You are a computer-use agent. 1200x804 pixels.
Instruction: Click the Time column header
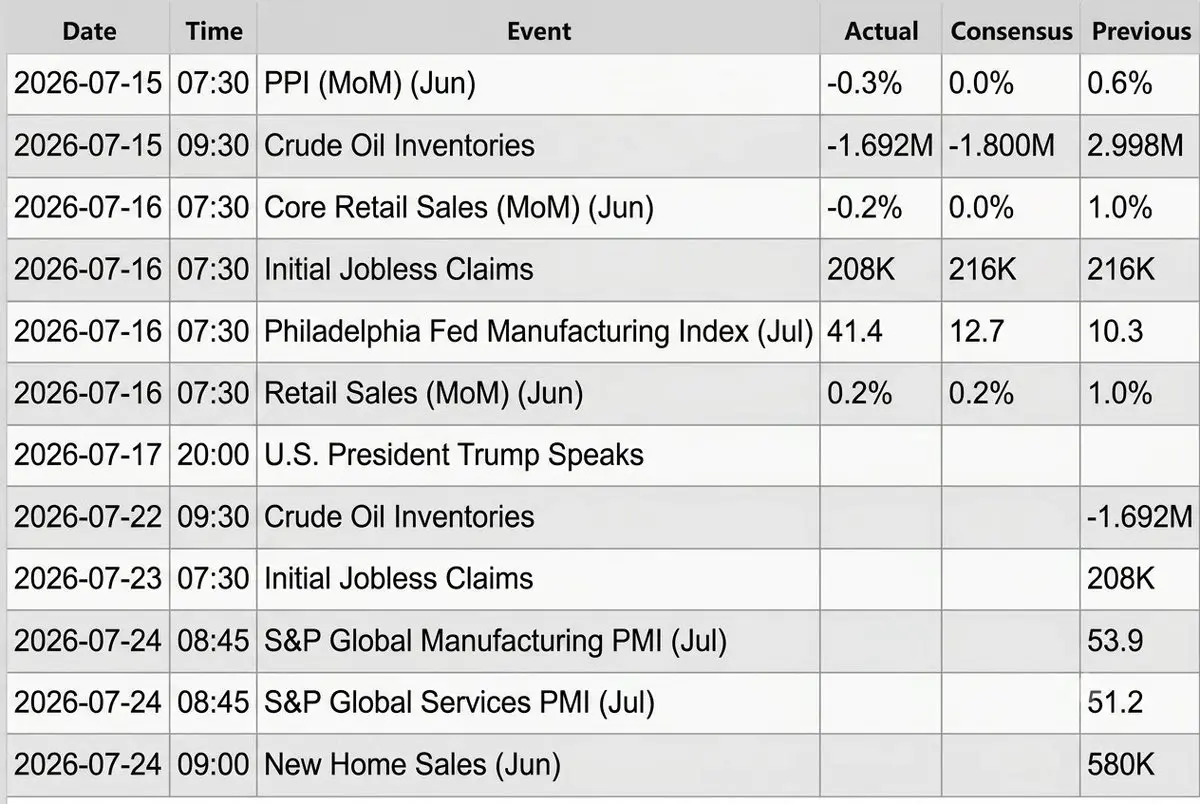click(213, 31)
